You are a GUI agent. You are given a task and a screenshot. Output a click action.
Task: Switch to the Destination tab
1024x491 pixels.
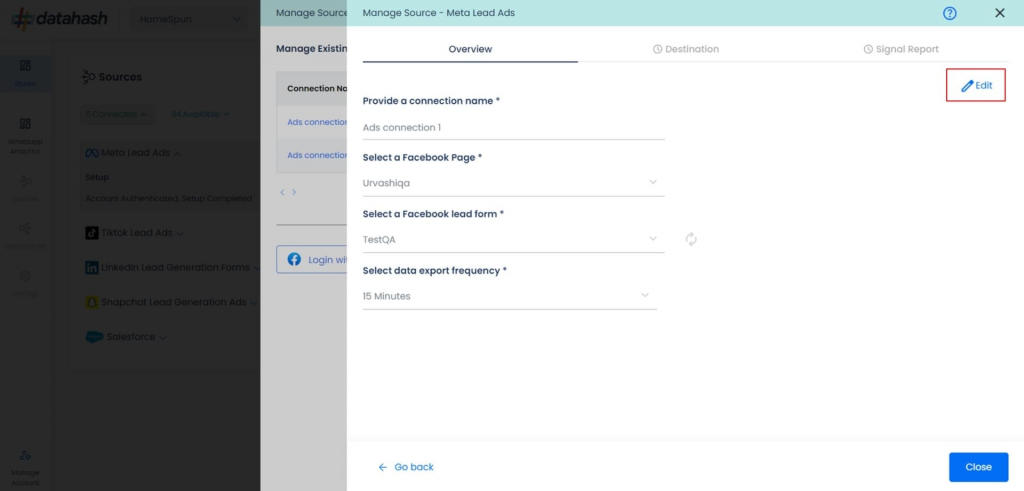(686, 49)
